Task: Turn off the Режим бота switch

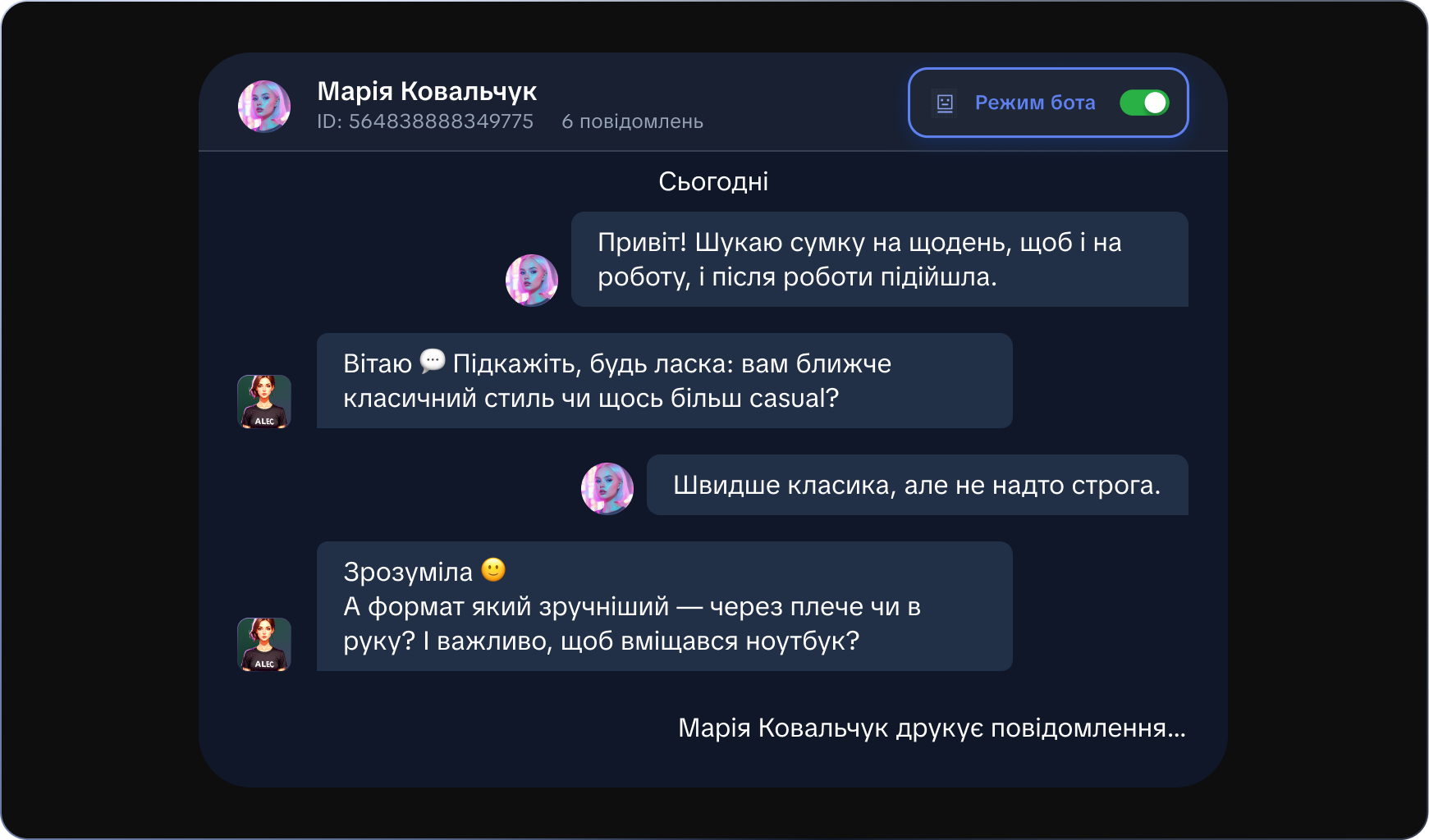Action: coord(1144,103)
